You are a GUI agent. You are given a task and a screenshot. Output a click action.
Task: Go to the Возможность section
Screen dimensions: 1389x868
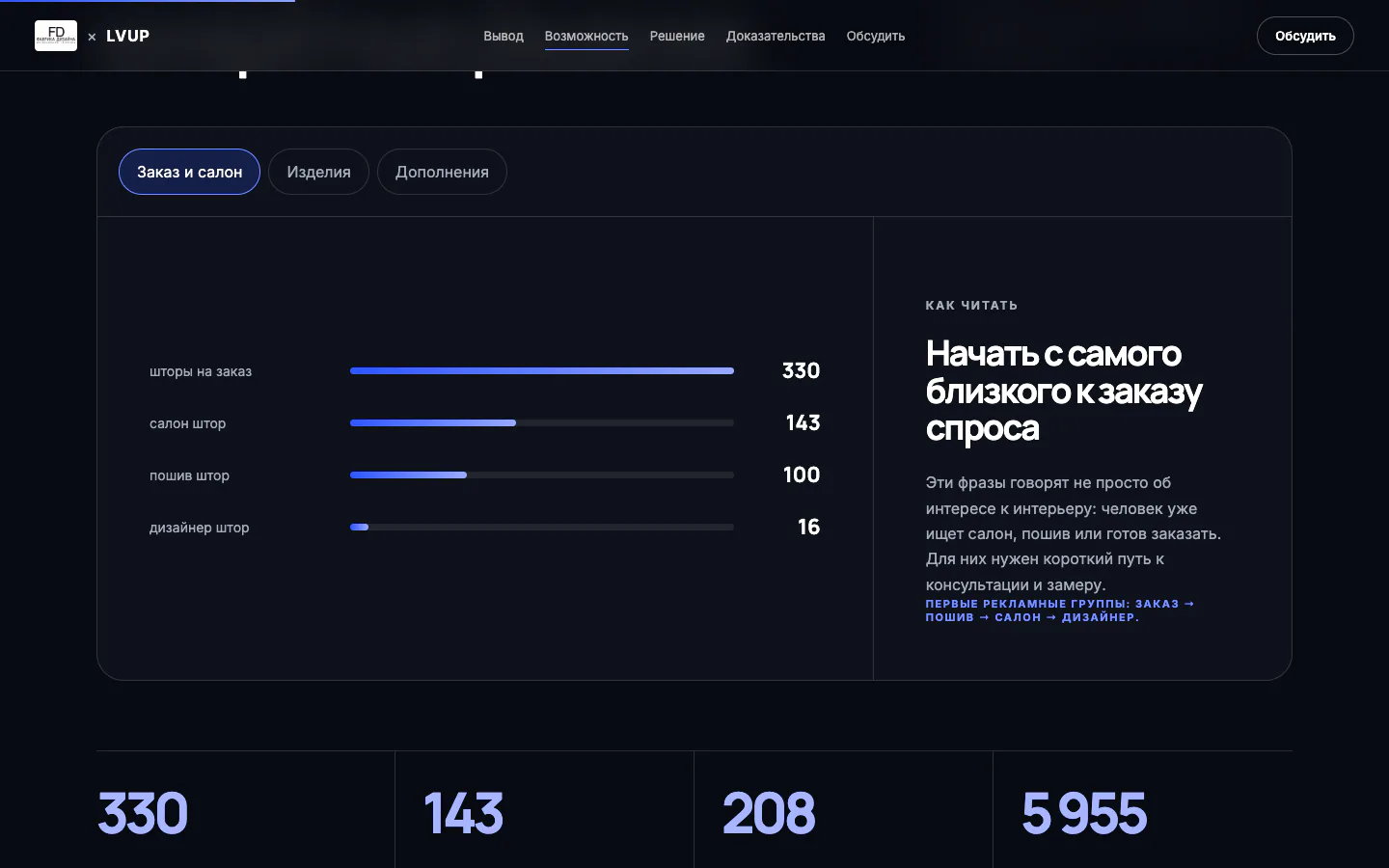[586, 36]
